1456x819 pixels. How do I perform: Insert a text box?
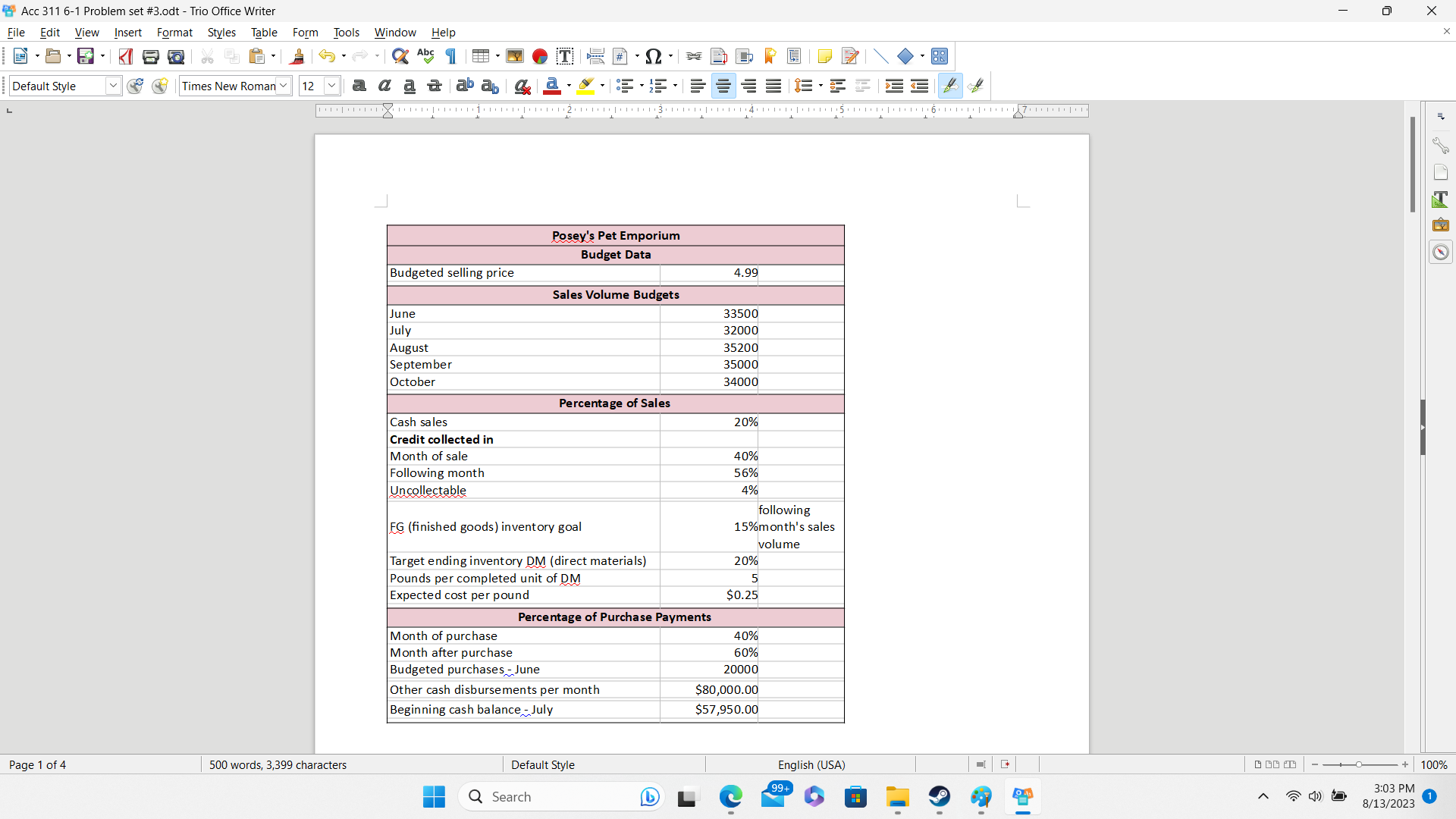565,56
